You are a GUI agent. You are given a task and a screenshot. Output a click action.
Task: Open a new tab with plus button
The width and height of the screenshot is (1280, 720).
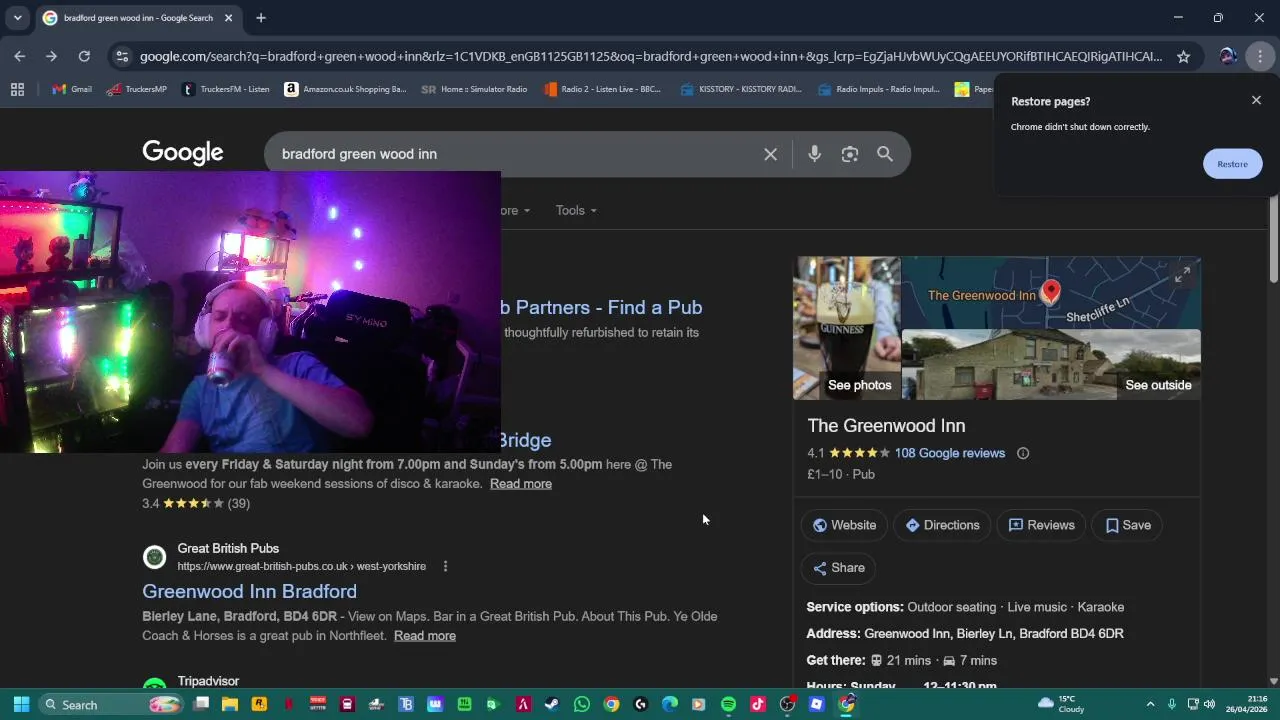(x=261, y=18)
